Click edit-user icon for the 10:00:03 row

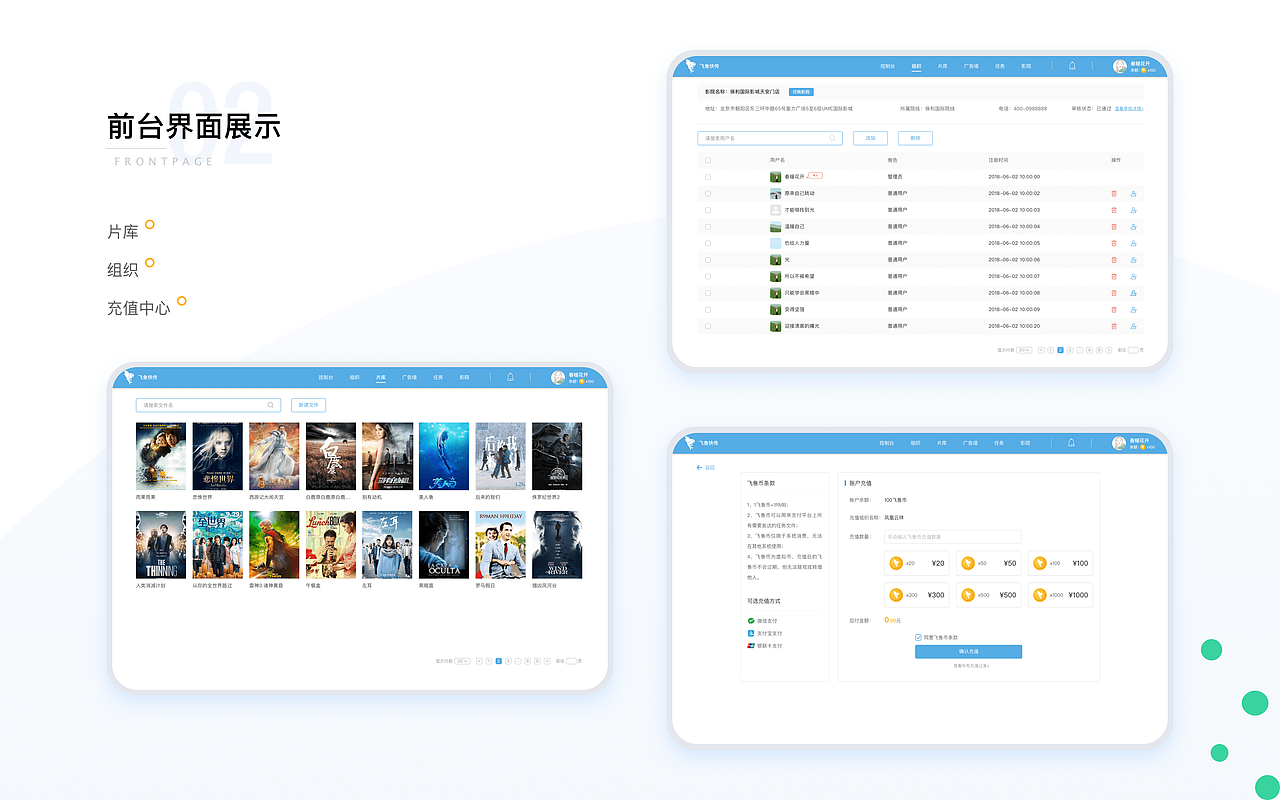1133,210
